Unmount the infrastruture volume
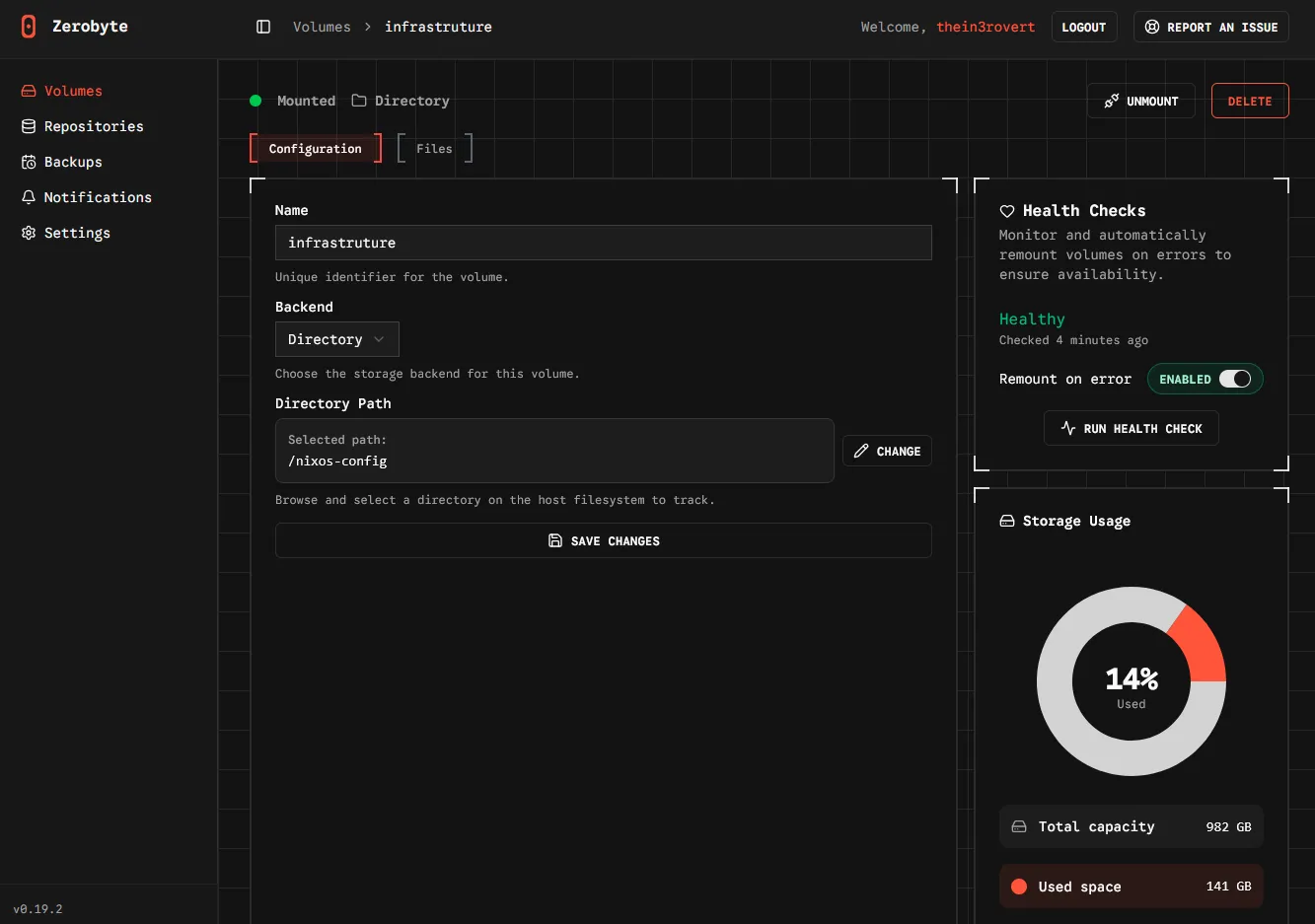The height and width of the screenshot is (924, 1315). point(1140,101)
